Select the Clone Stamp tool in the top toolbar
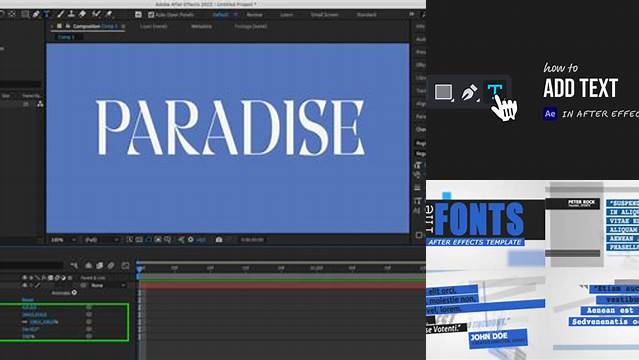The height and width of the screenshot is (360, 639). tap(71, 14)
